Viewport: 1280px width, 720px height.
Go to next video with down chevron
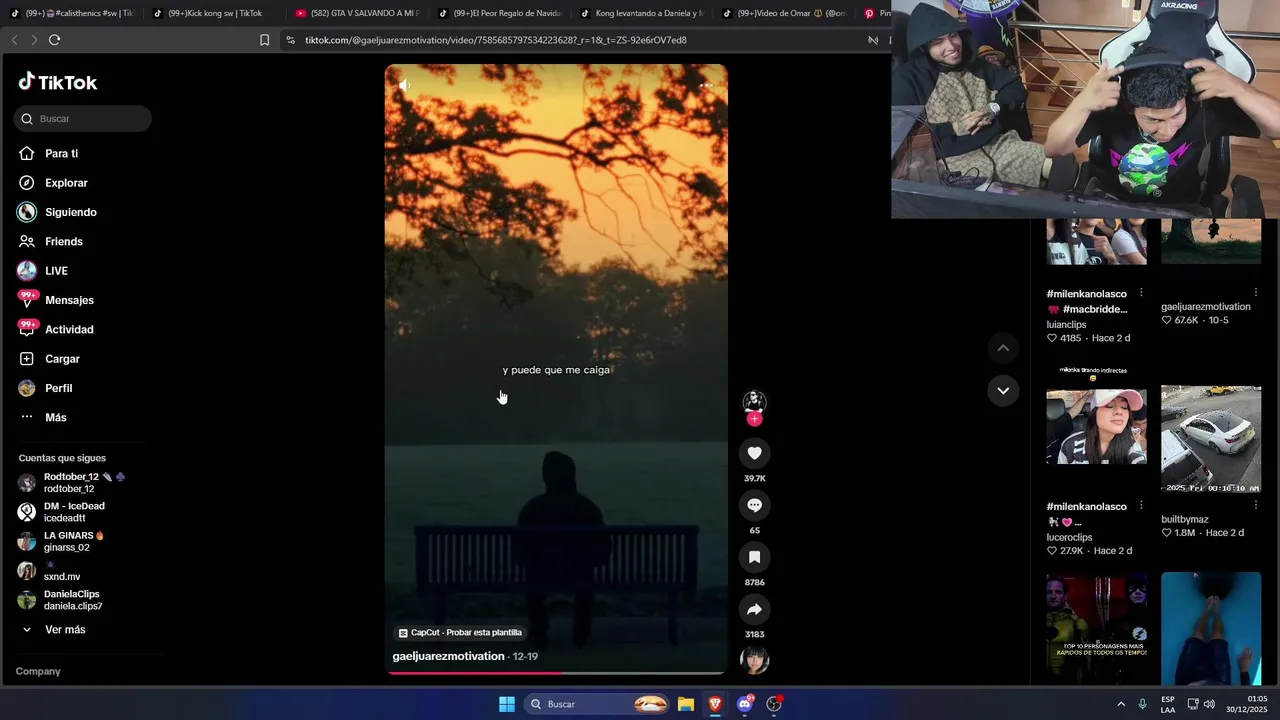[x=1003, y=390]
